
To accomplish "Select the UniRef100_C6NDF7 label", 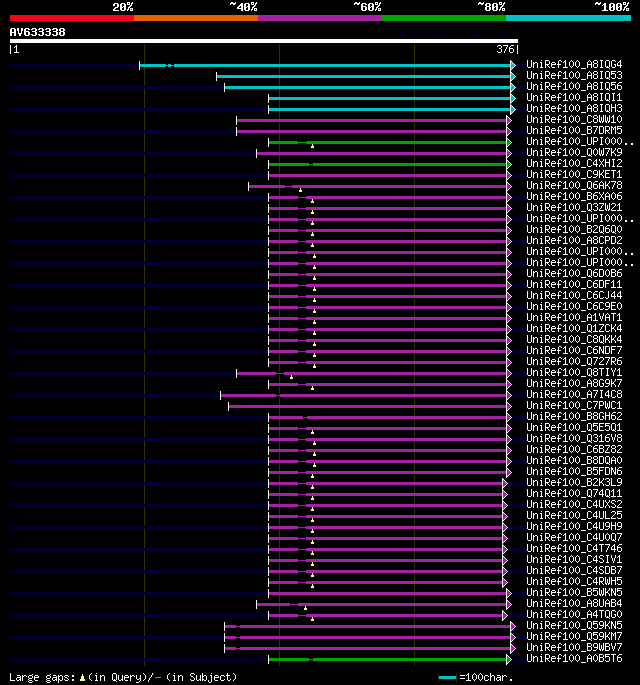I will point(574,350).
